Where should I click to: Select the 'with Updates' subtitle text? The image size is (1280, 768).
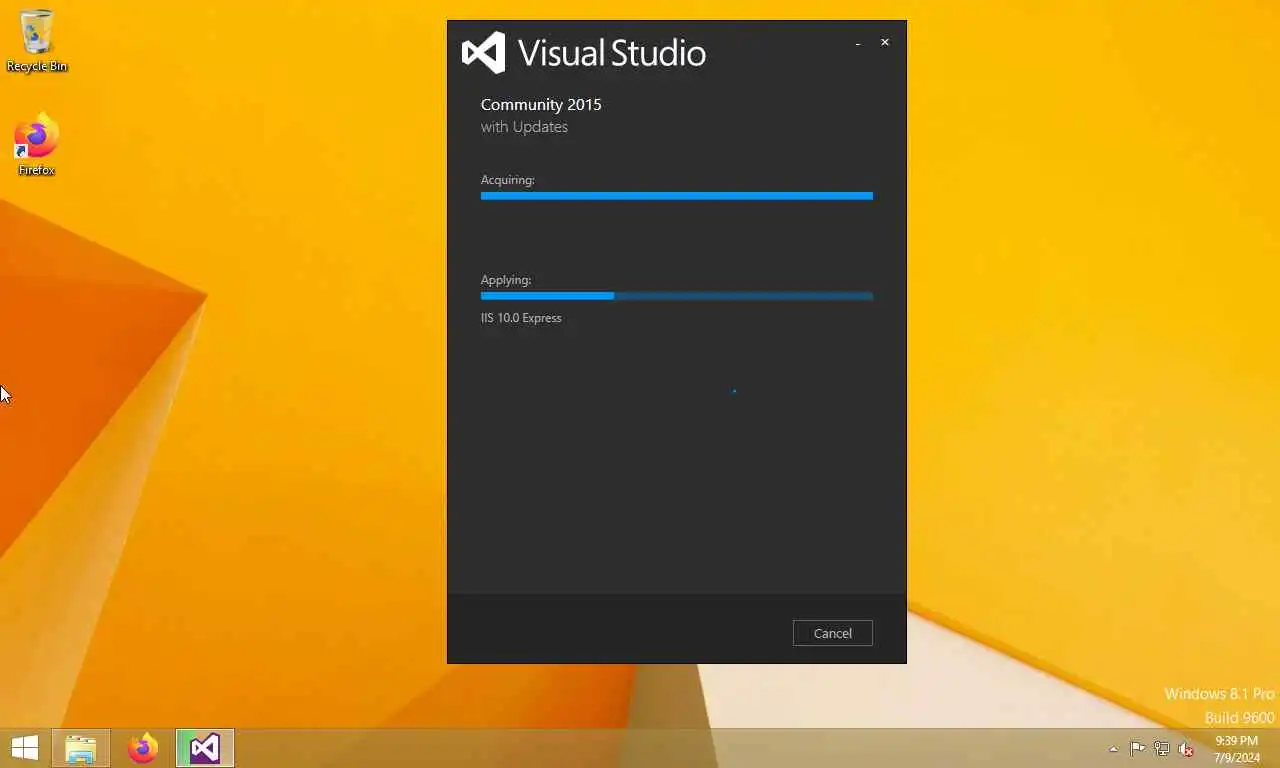pyautogui.click(x=524, y=127)
